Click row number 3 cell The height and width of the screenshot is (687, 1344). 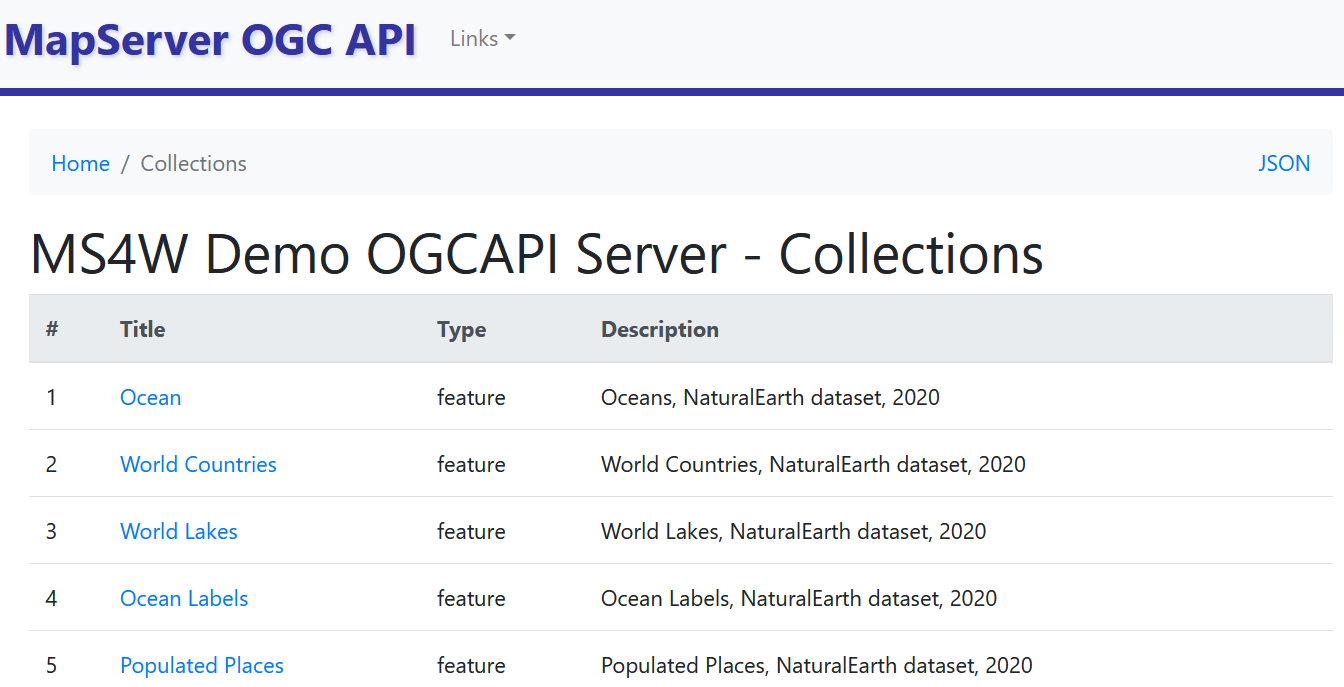pyautogui.click(x=52, y=532)
